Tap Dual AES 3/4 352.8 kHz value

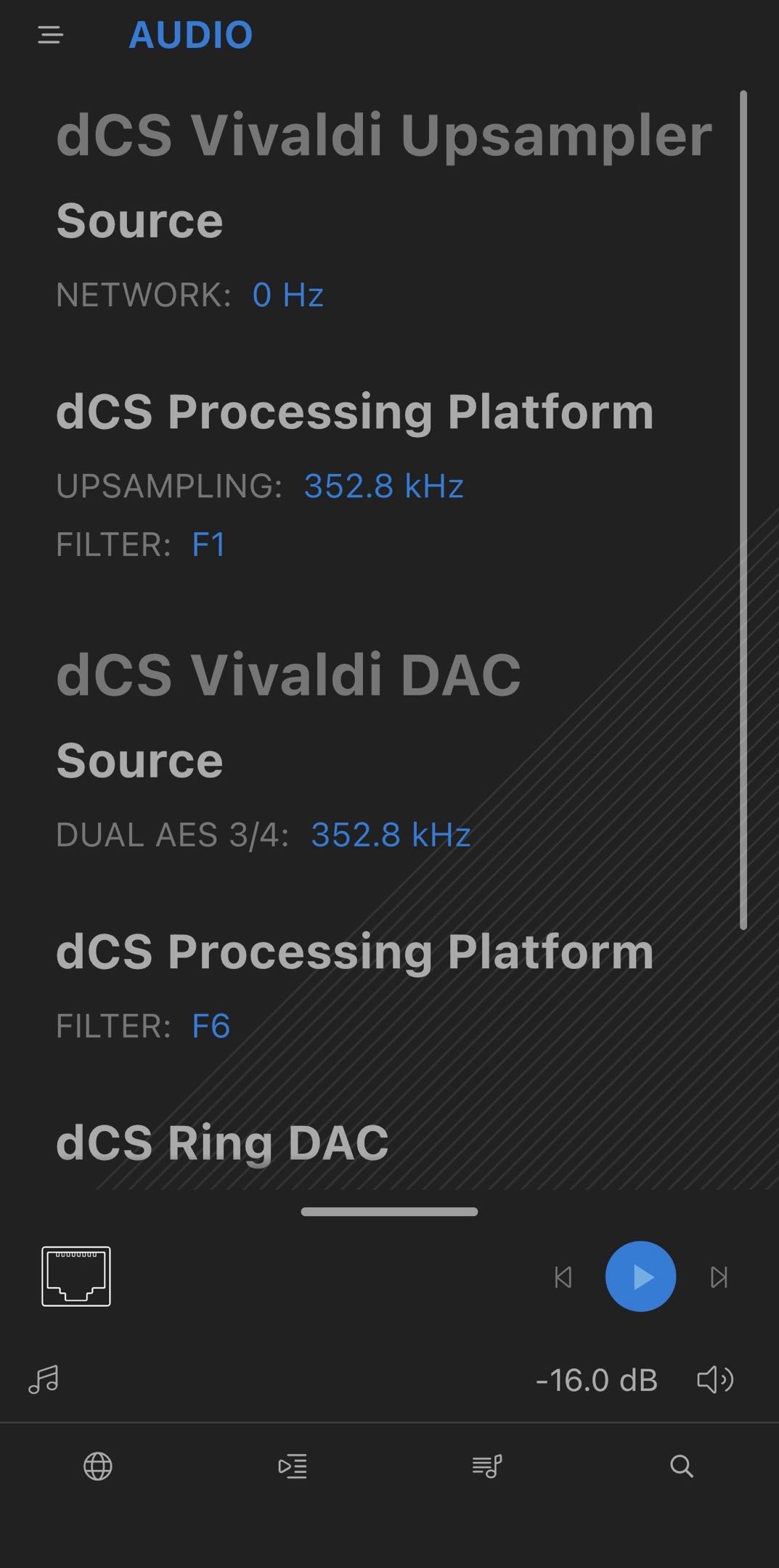click(x=391, y=835)
